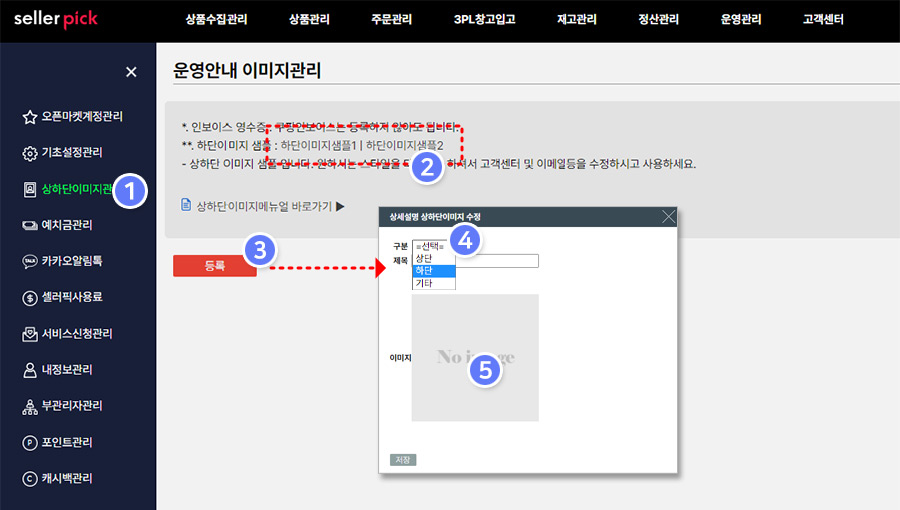The width and height of the screenshot is (900, 510).
Task: Follow the 상하단이미지메뉴얼 바로가기 link
Action: pyautogui.click(x=263, y=206)
